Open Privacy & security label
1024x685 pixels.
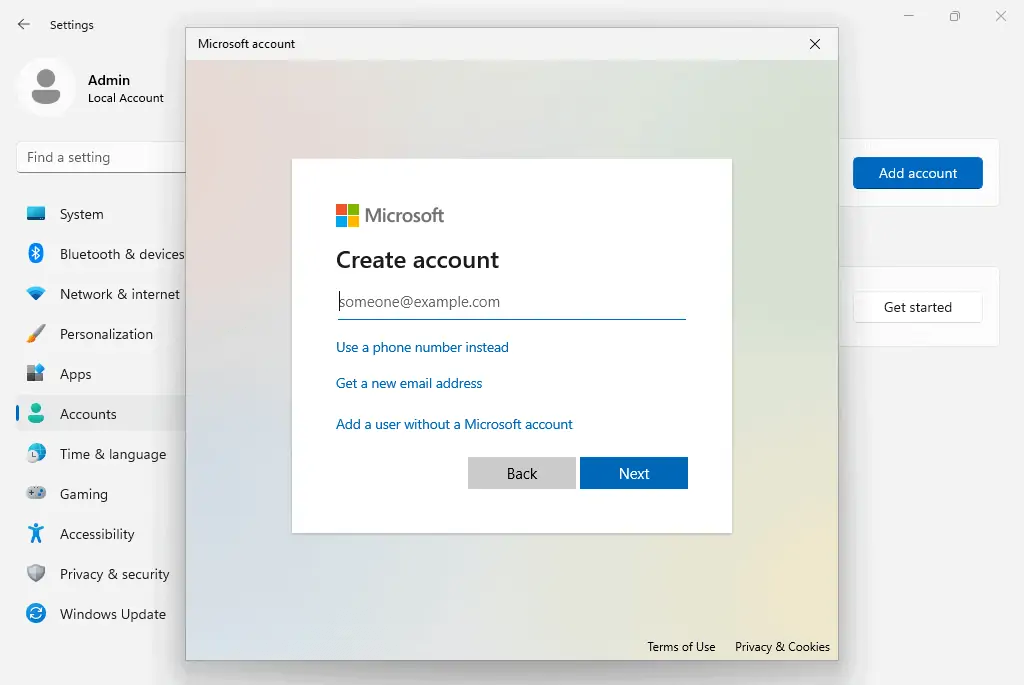coord(115,574)
